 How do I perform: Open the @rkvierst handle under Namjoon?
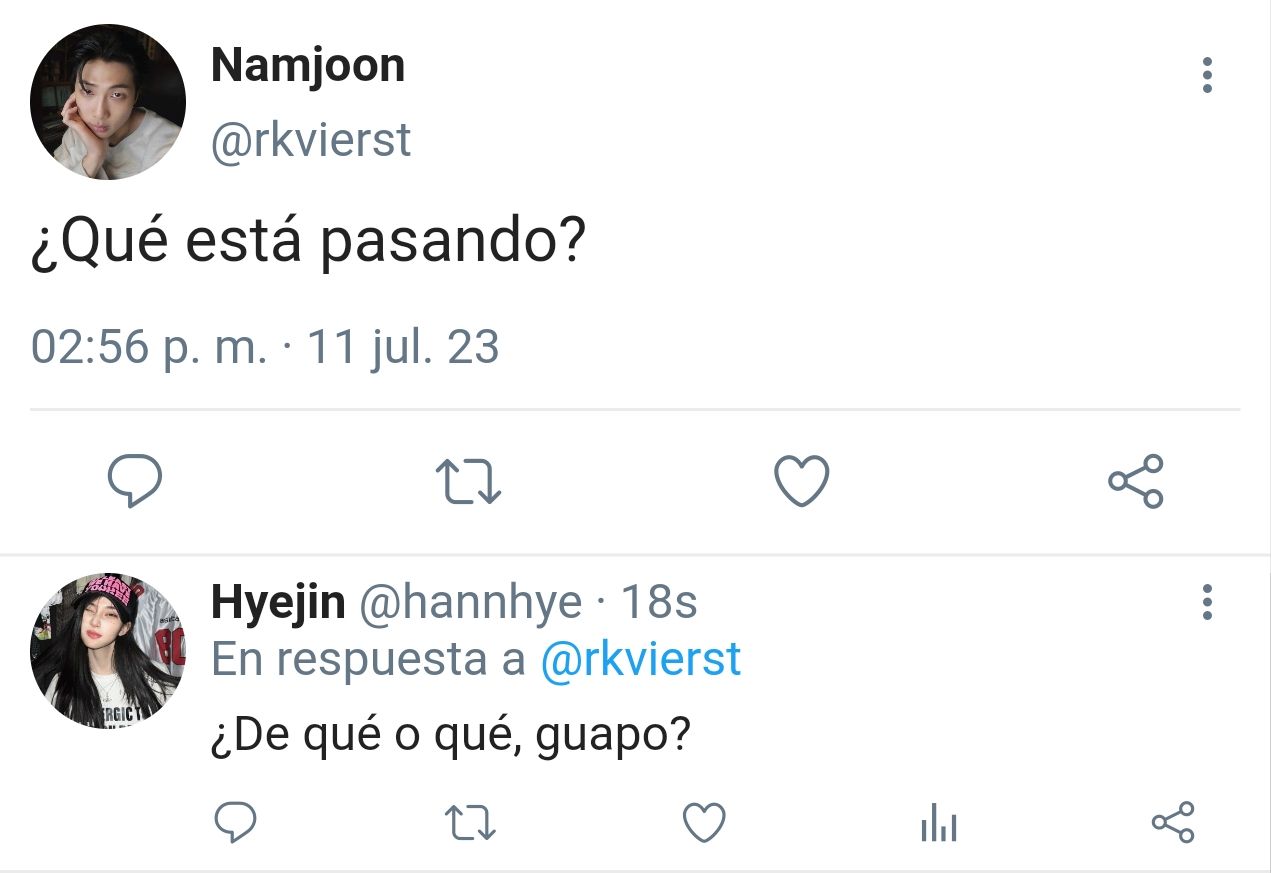311,141
